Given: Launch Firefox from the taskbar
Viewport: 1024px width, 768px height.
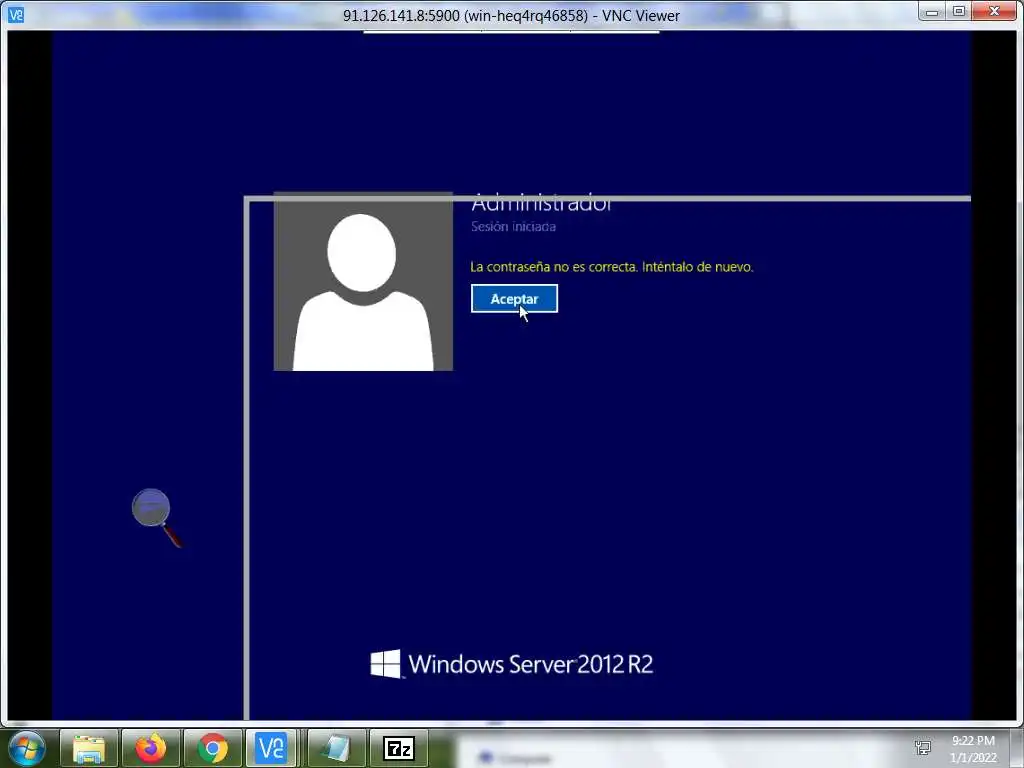Looking at the screenshot, I should 151,748.
